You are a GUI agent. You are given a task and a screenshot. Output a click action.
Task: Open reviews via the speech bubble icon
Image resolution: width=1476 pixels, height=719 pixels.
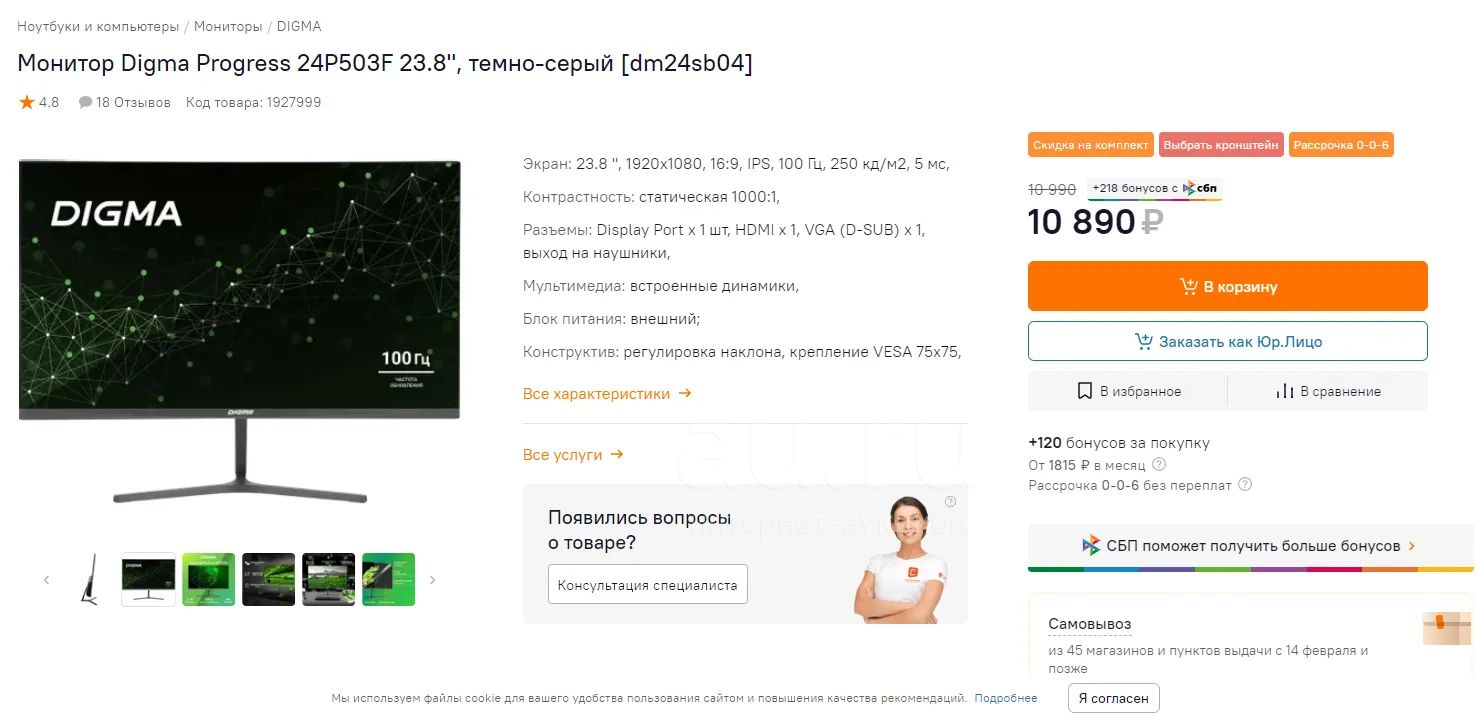(85, 102)
